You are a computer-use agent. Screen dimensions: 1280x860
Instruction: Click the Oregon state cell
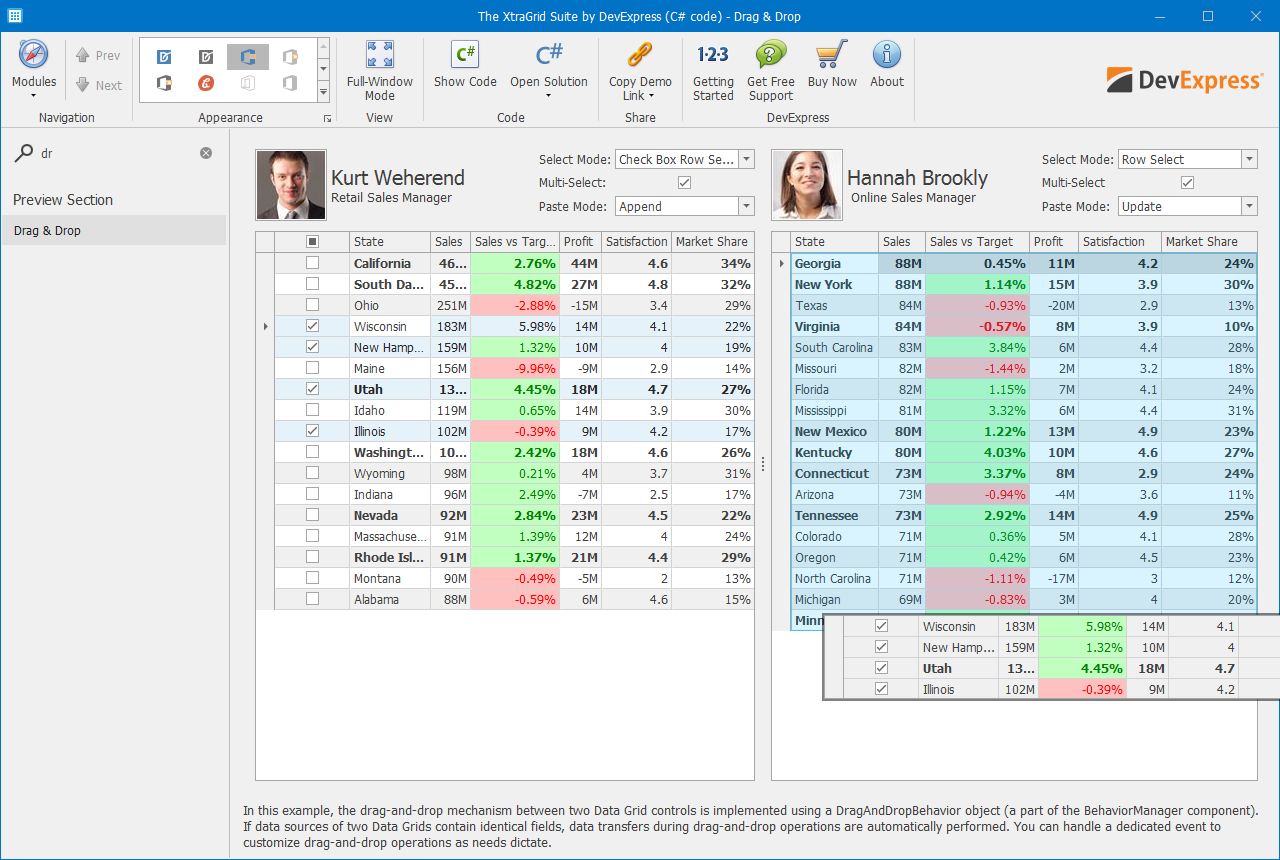tap(834, 557)
